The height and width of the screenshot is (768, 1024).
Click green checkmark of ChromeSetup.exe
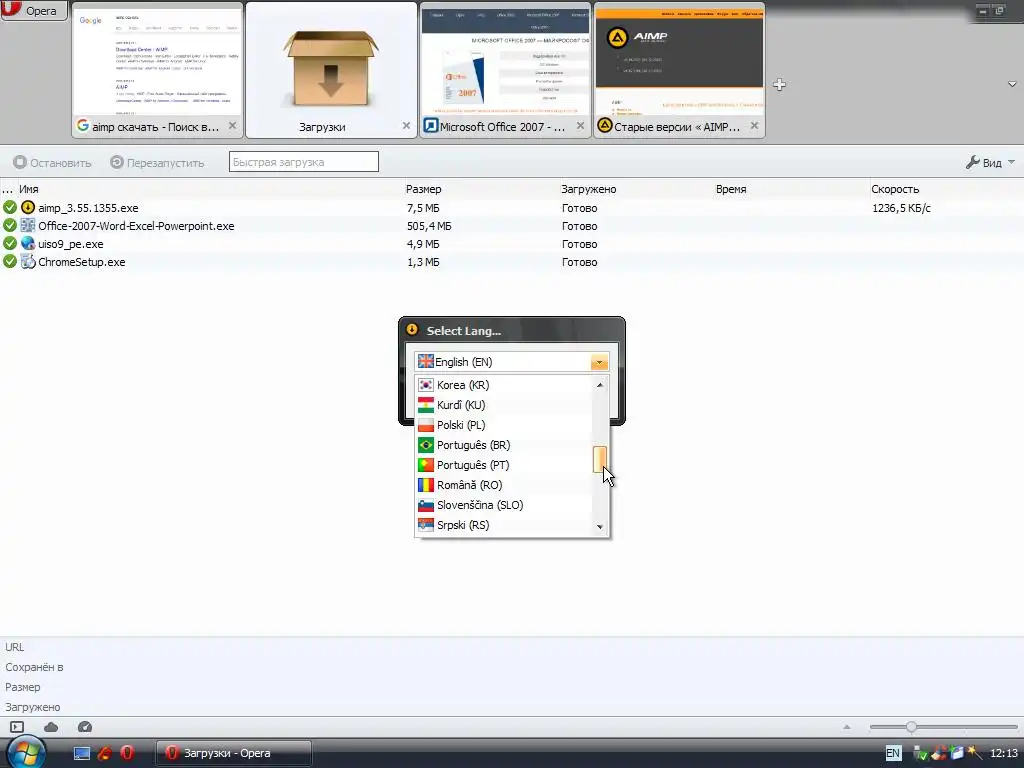10,262
